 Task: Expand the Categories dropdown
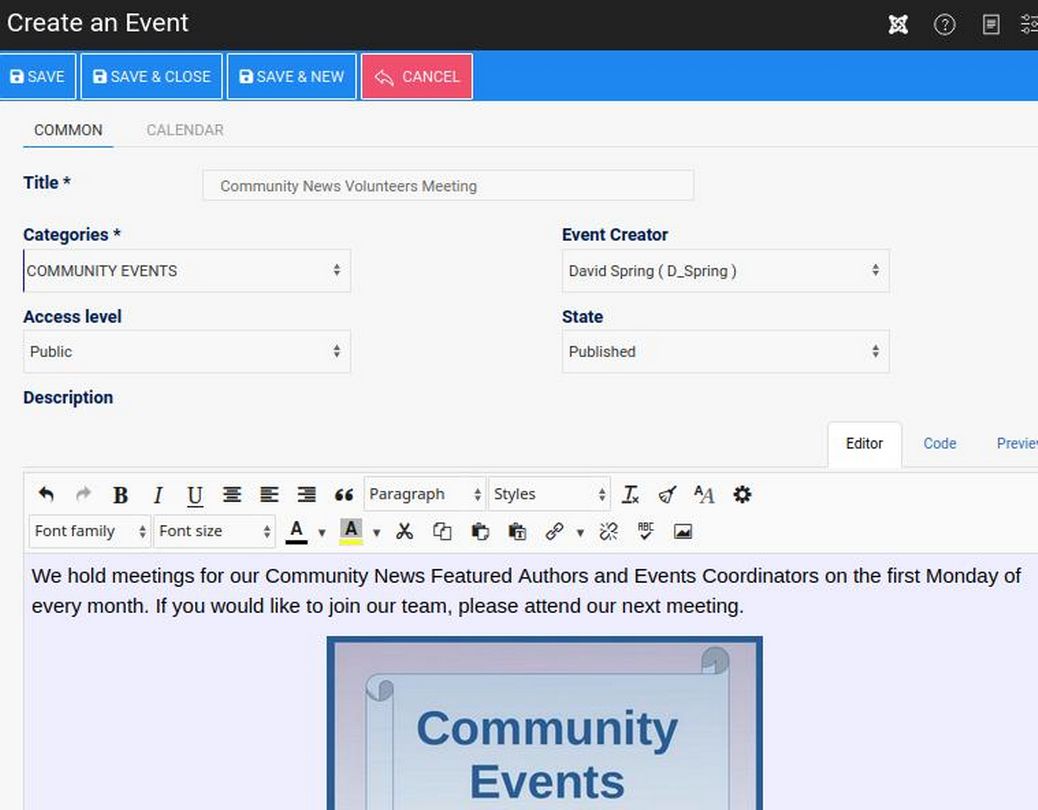click(187, 271)
